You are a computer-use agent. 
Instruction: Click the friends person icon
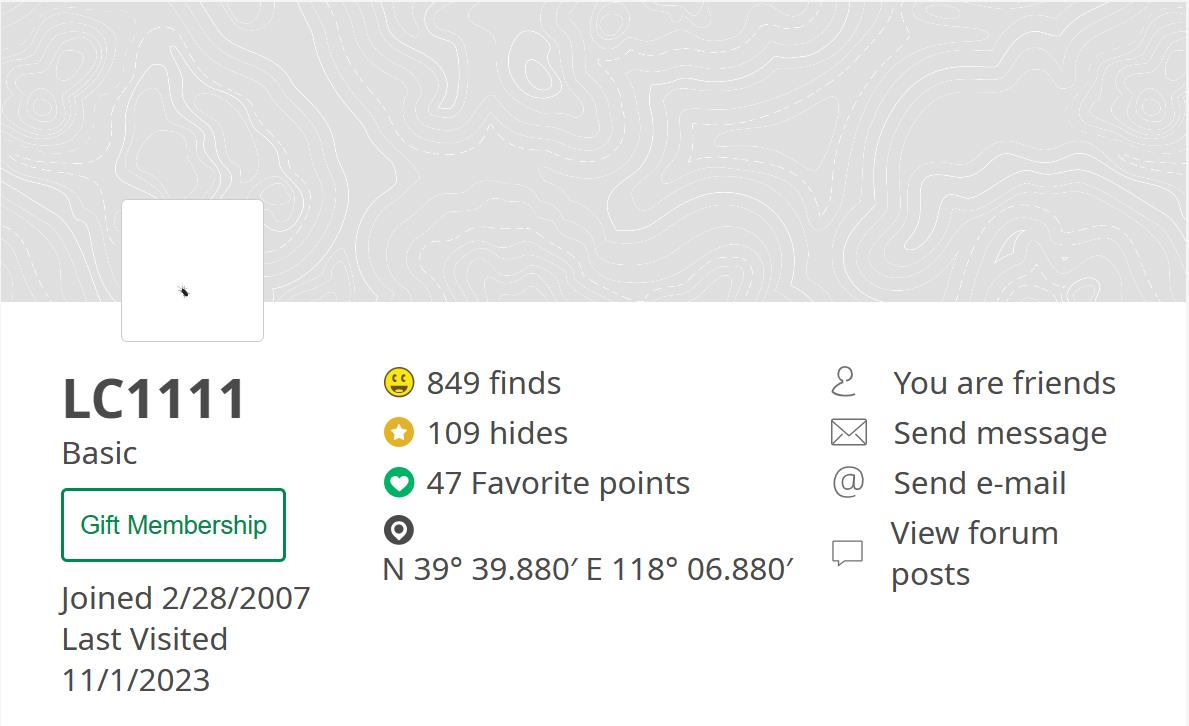pyautogui.click(x=845, y=382)
